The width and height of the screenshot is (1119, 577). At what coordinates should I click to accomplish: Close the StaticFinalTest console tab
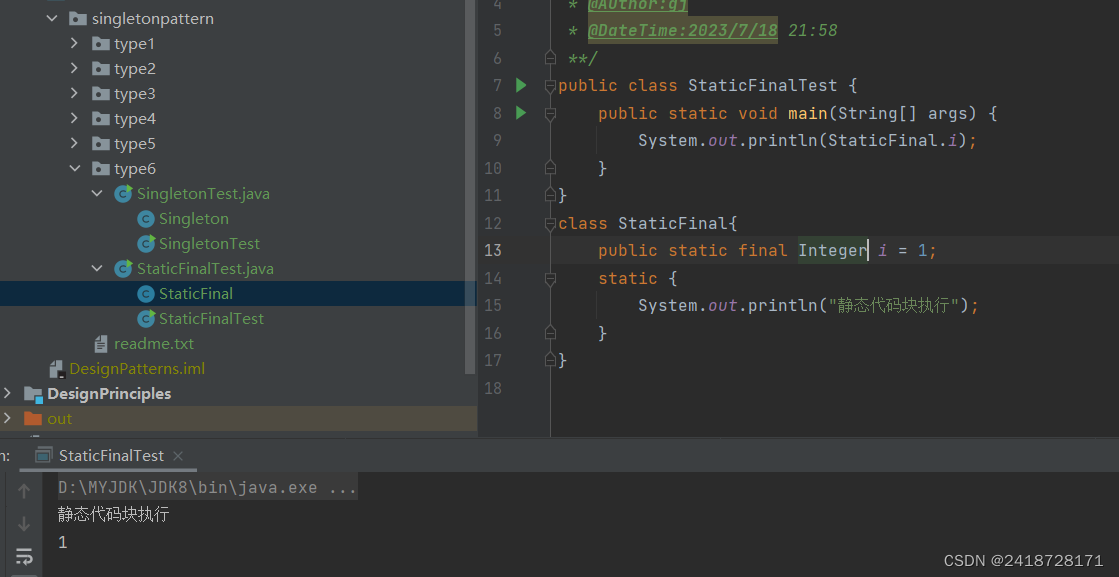[x=177, y=455]
